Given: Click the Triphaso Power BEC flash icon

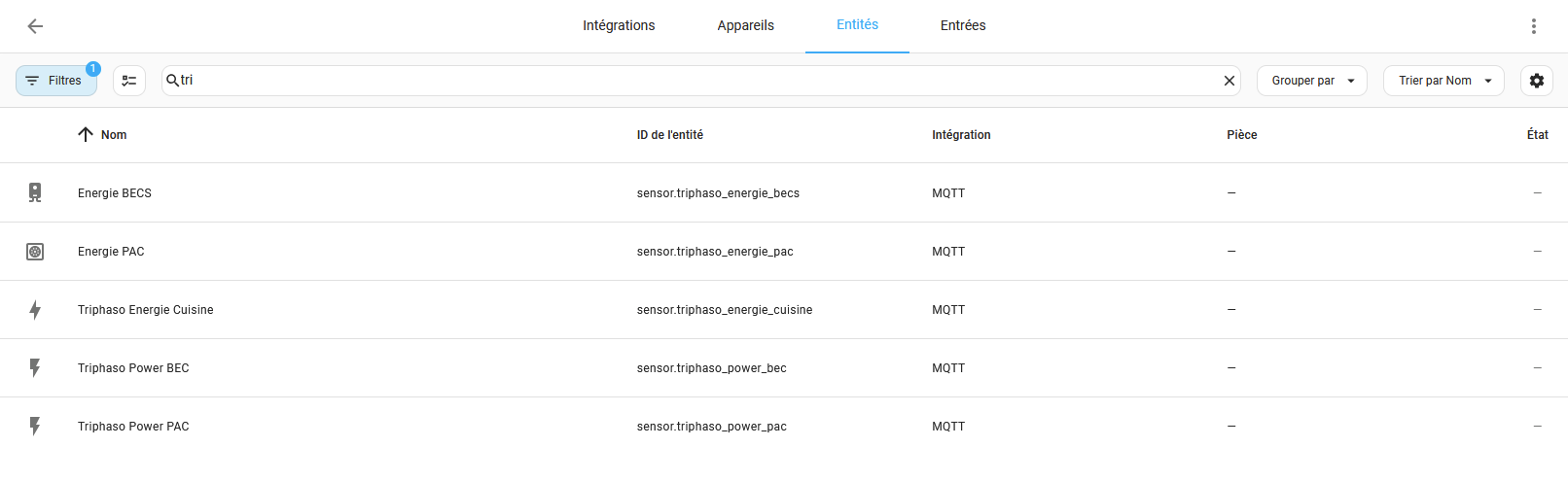Looking at the screenshot, I should 35,368.
